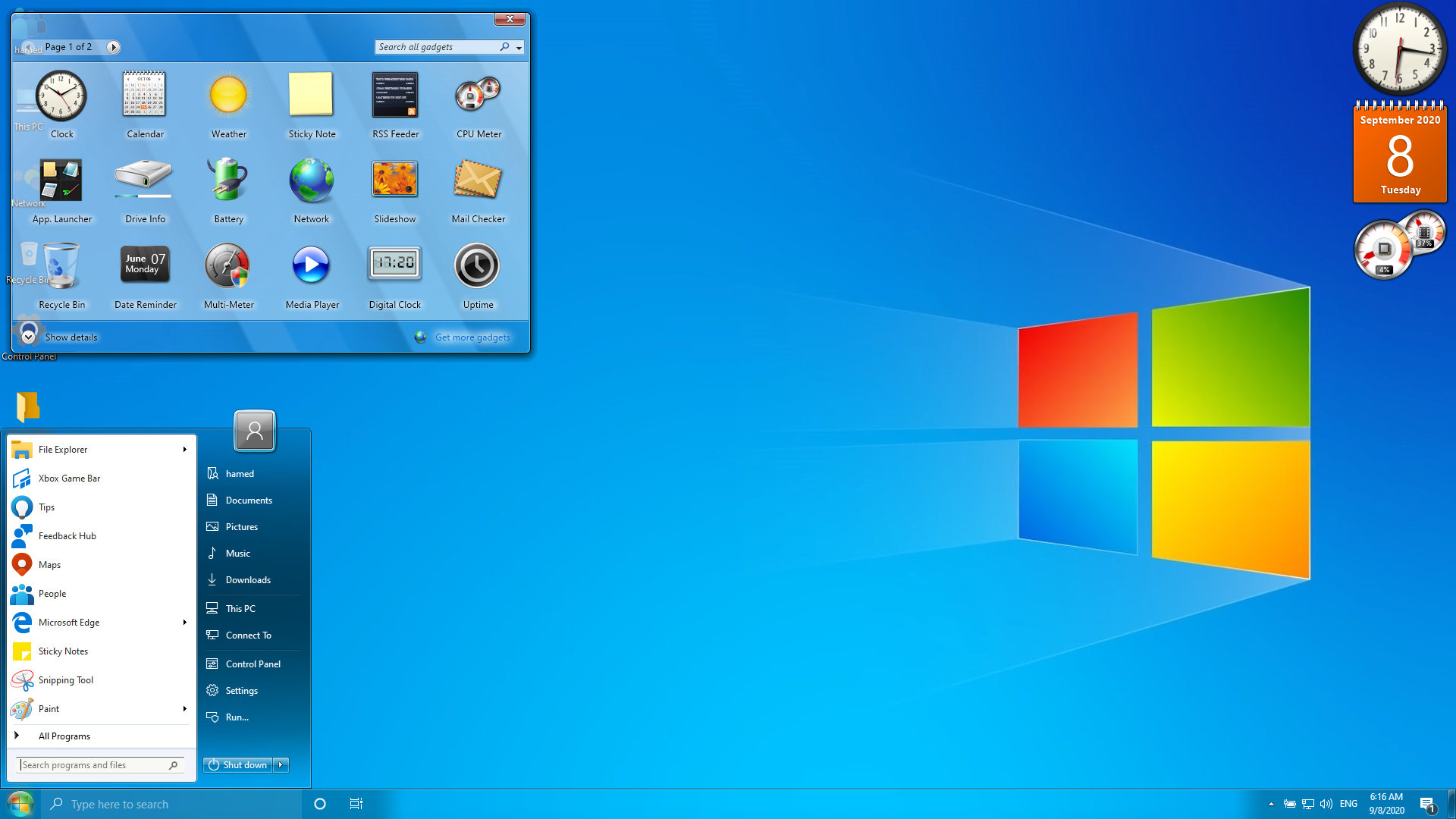The height and width of the screenshot is (819, 1456).
Task: Click the Media Player gadget
Action: click(x=312, y=265)
